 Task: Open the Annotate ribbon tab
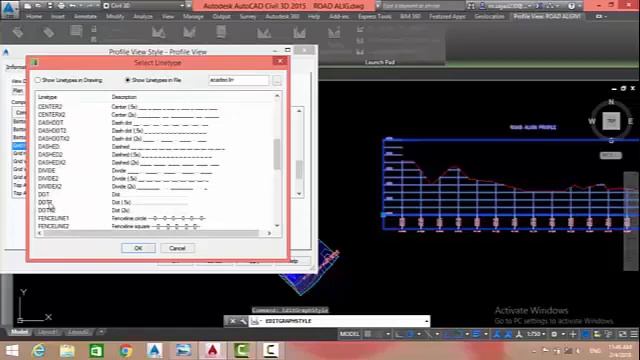pyautogui.click(x=85, y=16)
